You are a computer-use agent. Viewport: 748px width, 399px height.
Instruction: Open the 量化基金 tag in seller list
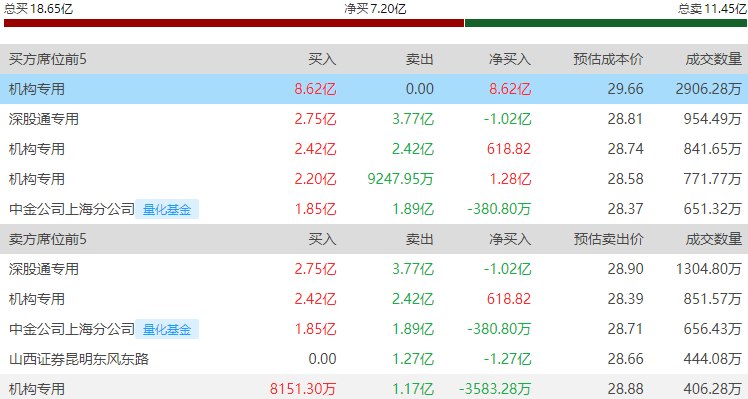(167, 329)
